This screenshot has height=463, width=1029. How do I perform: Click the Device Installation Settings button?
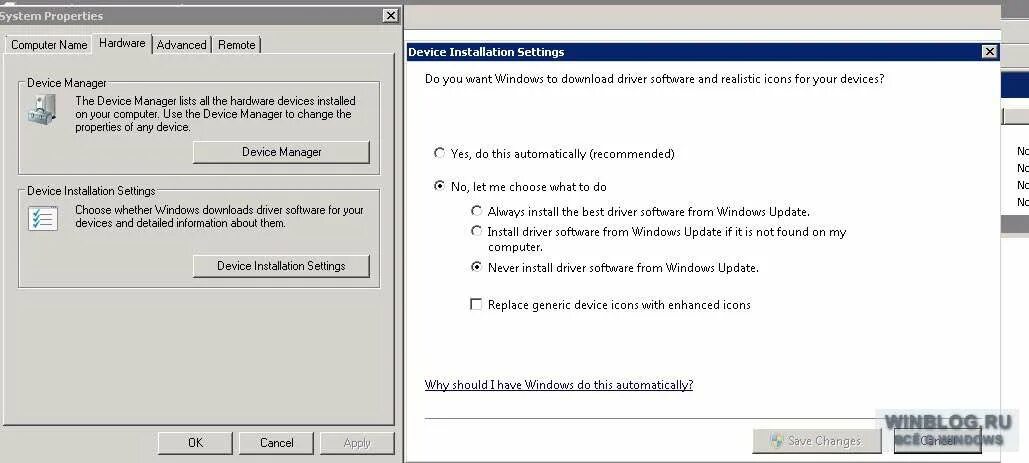pyautogui.click(x=282, y=266)
